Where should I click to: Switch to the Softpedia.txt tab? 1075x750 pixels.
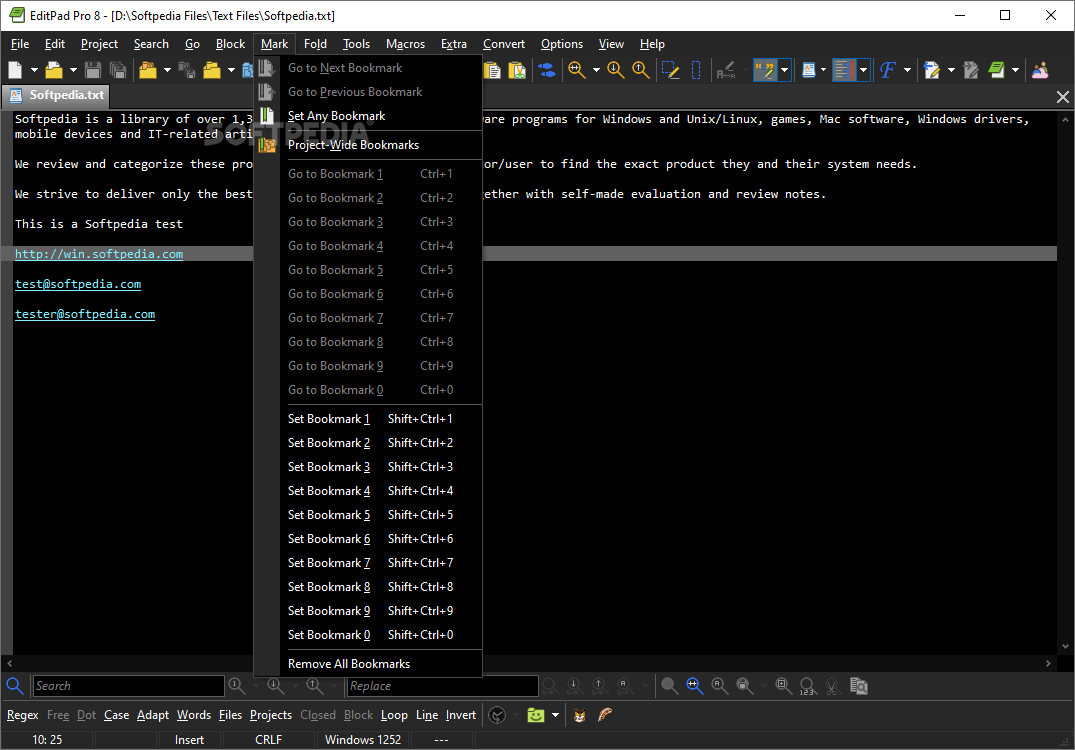(58, 95)
